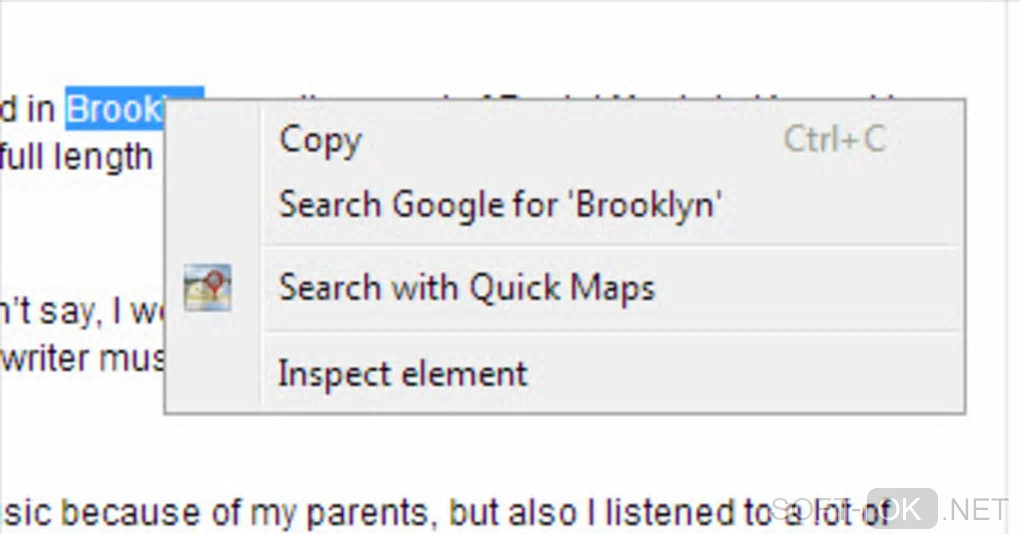Image resolution: width=1020 pixels, height=534 pixels.
Task: Choose Search Google for 'Brooklyn'
Action: [x=499, y=205]
